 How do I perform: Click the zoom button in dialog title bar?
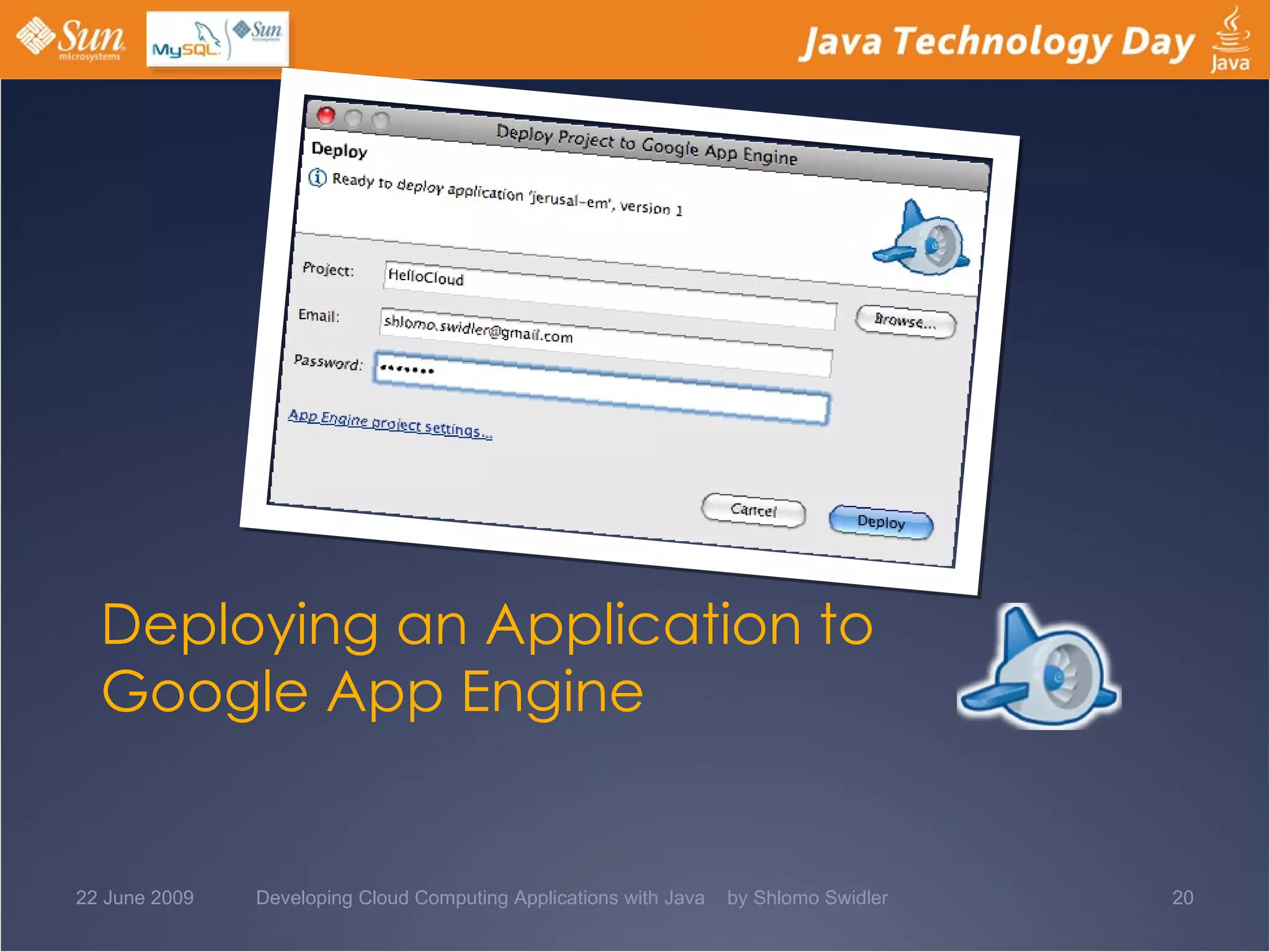tap(380, 120)
